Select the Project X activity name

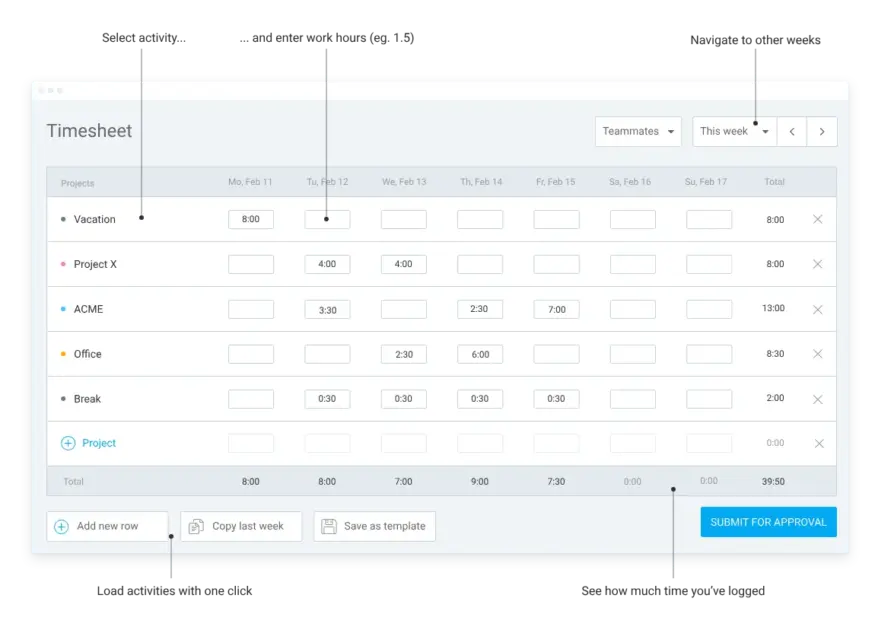[x=95, y=264]
